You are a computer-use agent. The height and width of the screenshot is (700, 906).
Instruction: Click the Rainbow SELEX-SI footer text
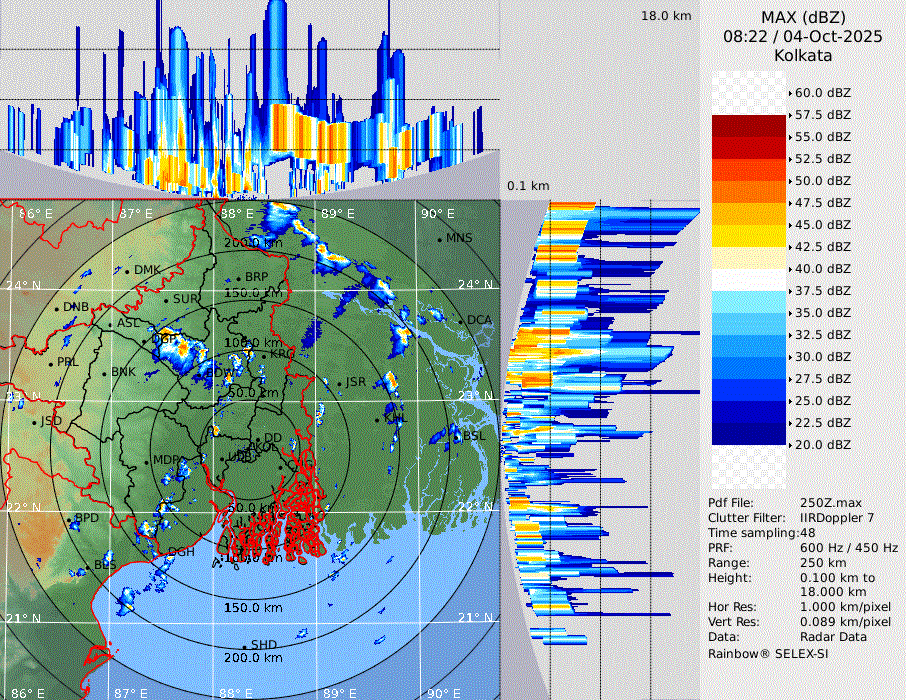tap(768, 653)
